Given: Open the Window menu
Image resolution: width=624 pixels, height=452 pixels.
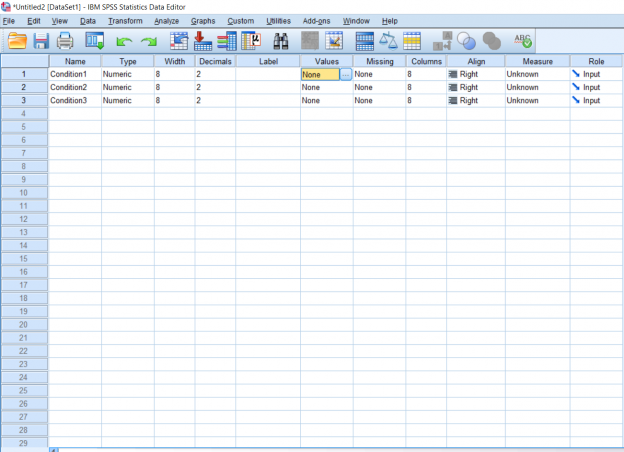Looking at the screenshot, I should click(356, 21).
